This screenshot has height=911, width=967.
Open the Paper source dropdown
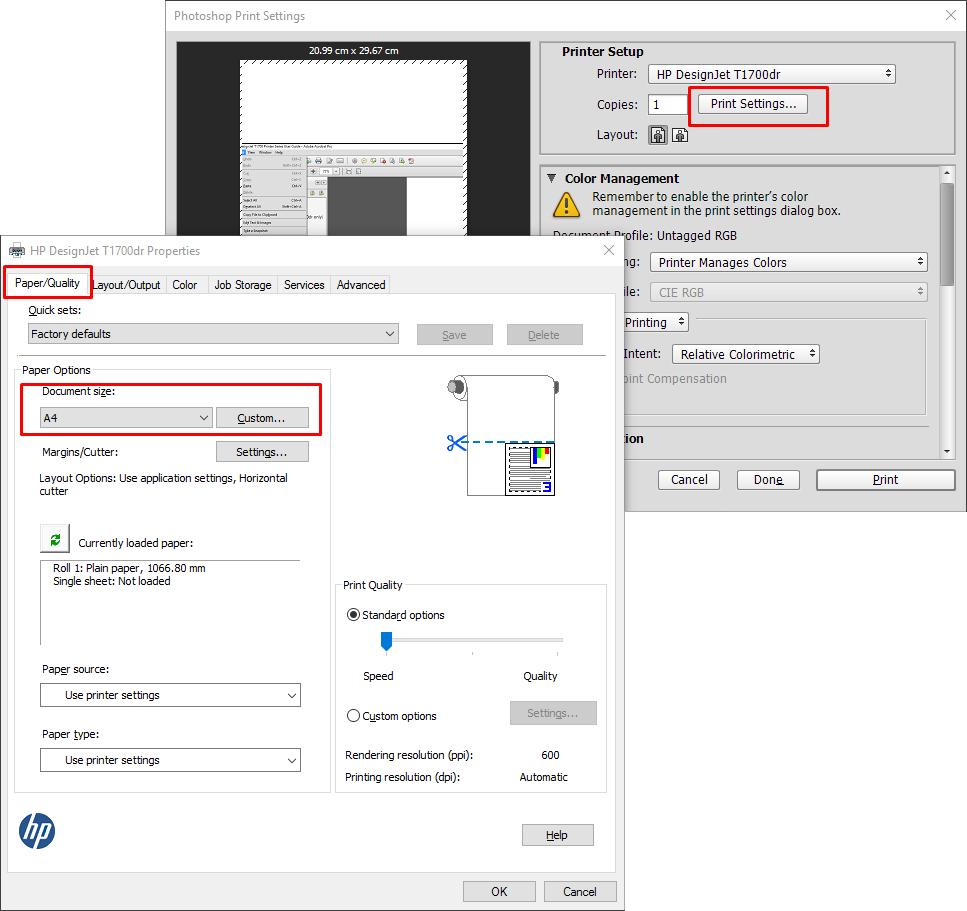(x=170, y=695)
